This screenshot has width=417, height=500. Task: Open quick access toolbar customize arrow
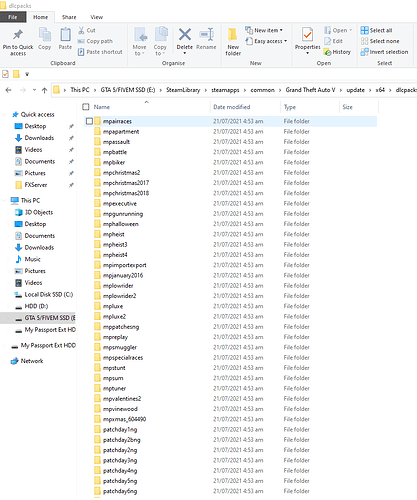pyautogui.click(x=27, y=74)
